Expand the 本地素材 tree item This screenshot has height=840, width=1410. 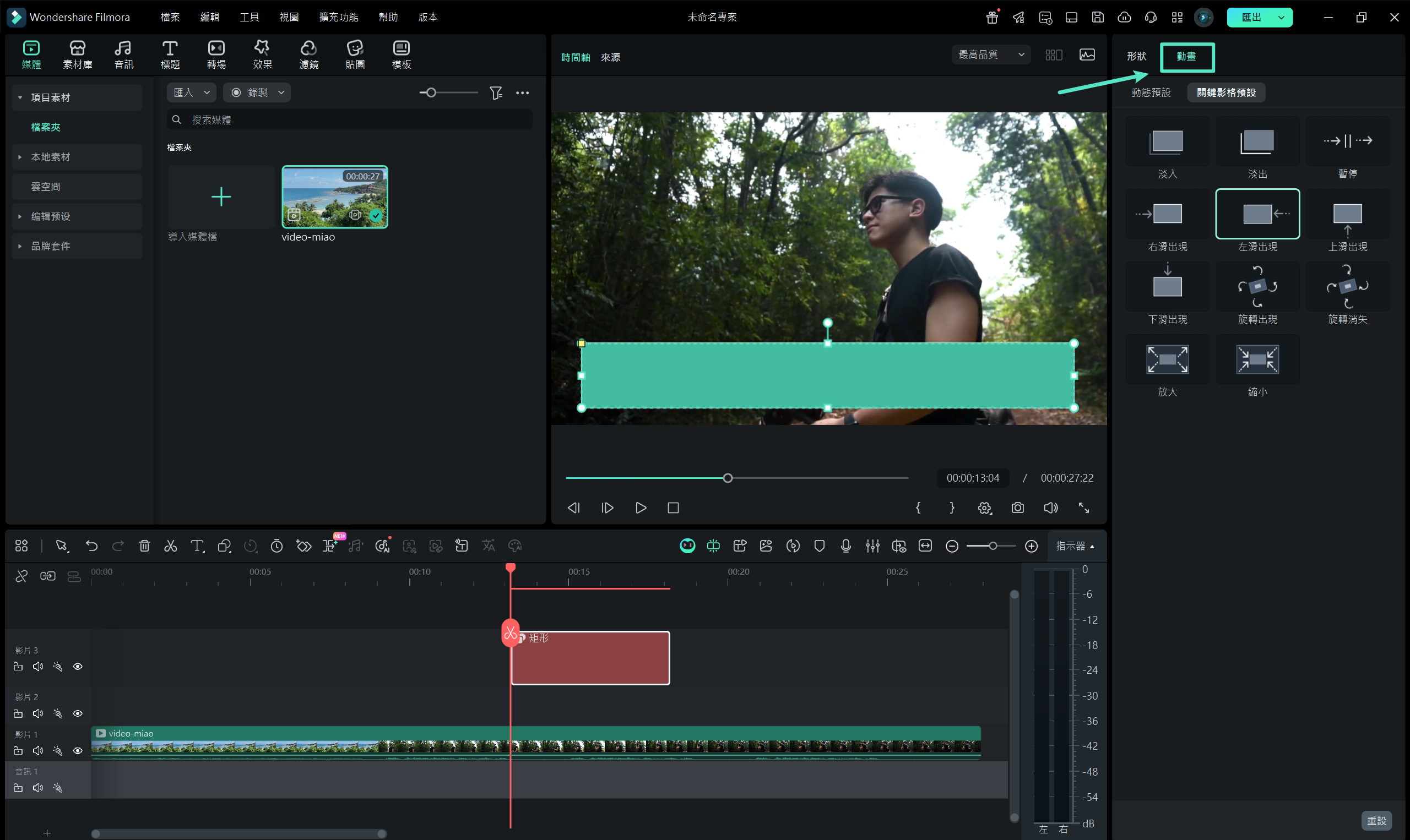coord(20,157)
